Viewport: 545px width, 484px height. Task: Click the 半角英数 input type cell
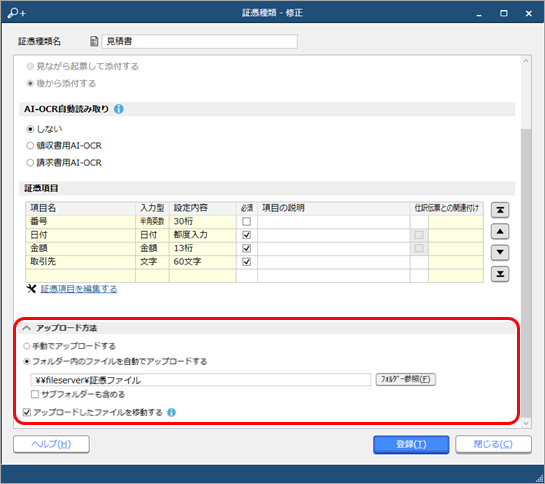point(152,221)
